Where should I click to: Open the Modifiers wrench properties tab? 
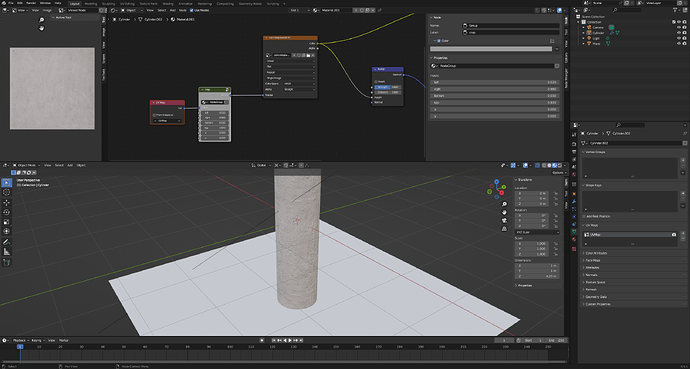pyautogui.click(x=574, y=201)
